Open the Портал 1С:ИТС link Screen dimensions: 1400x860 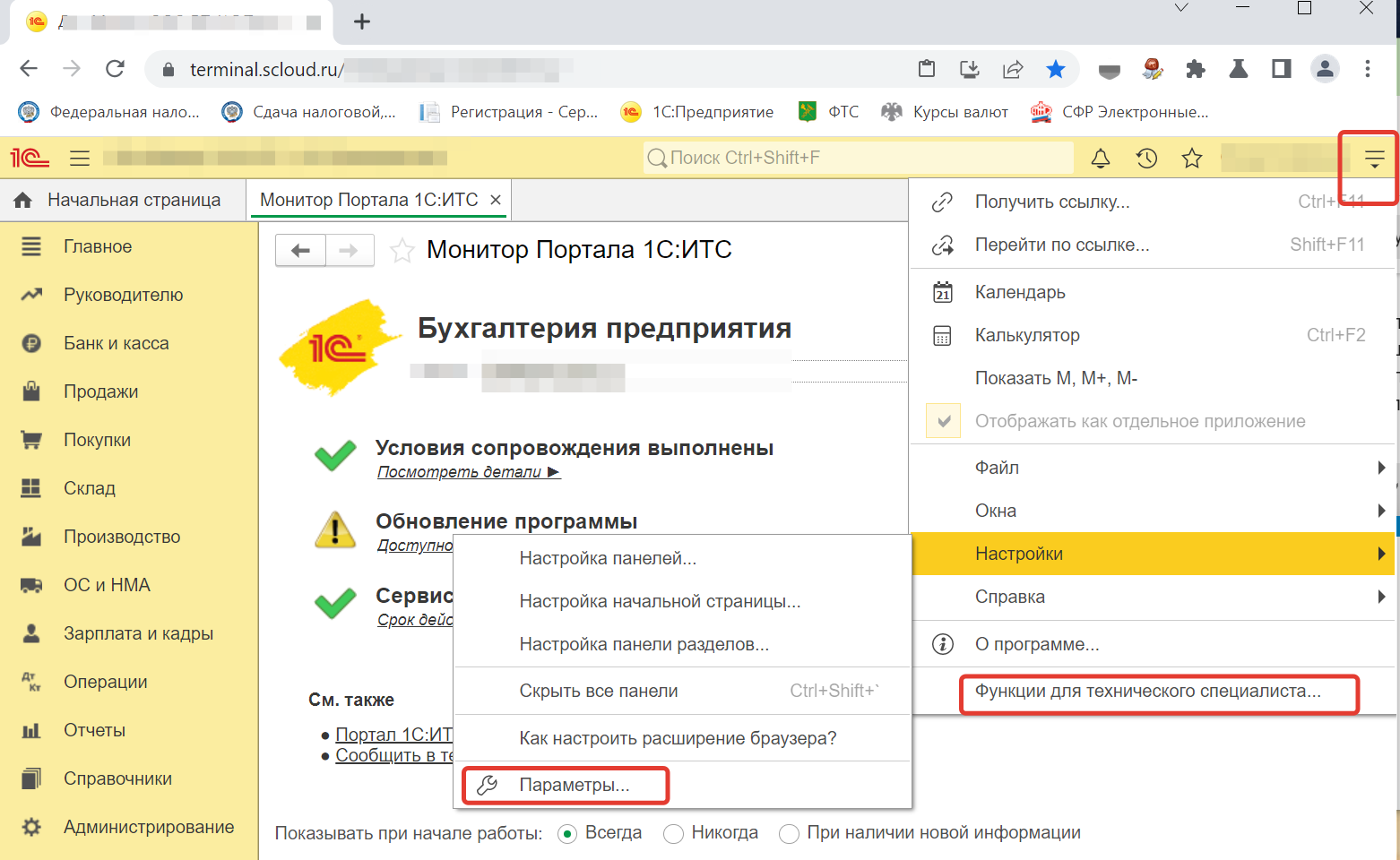393,735
